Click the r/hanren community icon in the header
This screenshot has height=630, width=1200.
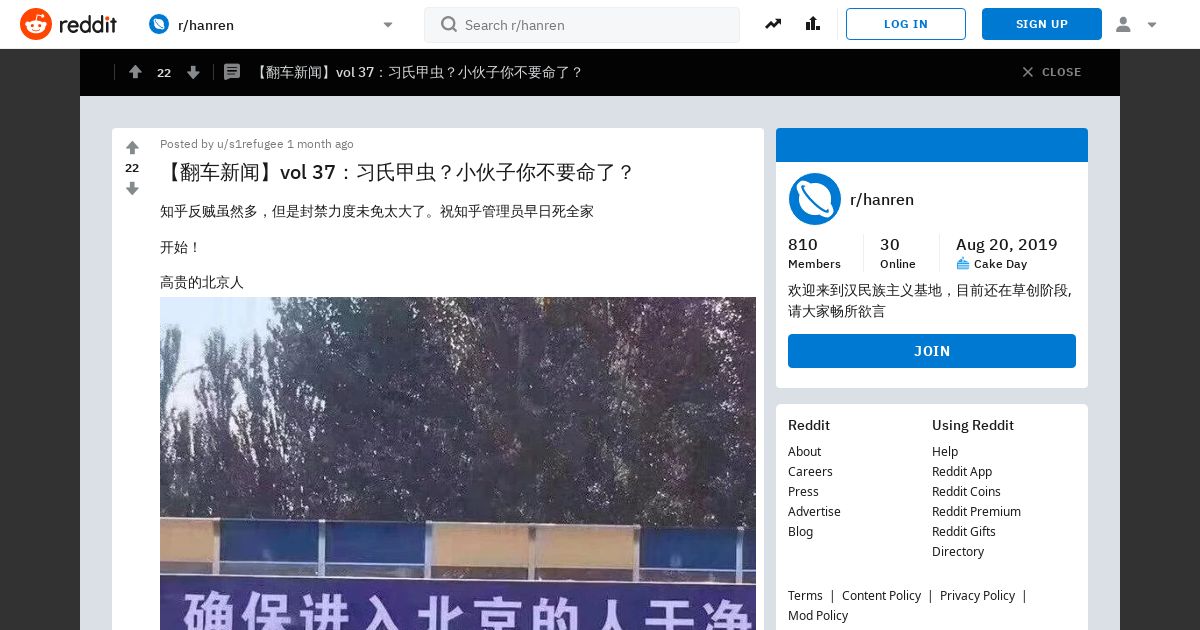click(x=159, y=24)
